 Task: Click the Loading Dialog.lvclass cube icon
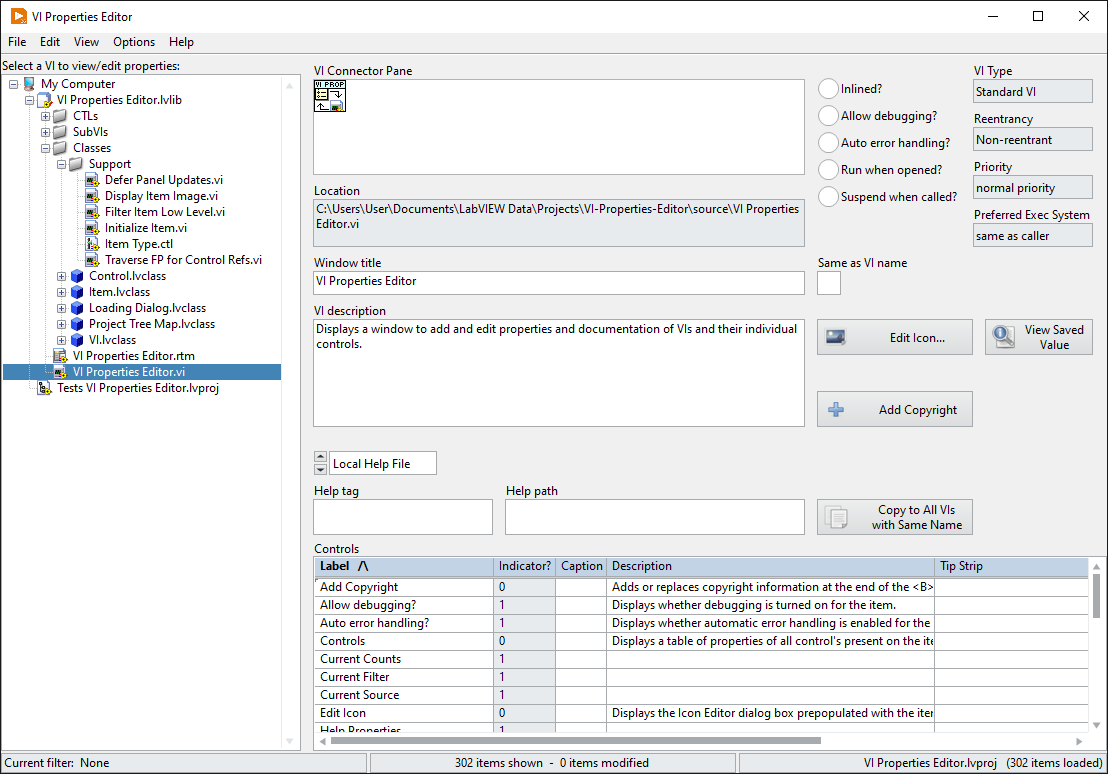coord(77,308)
